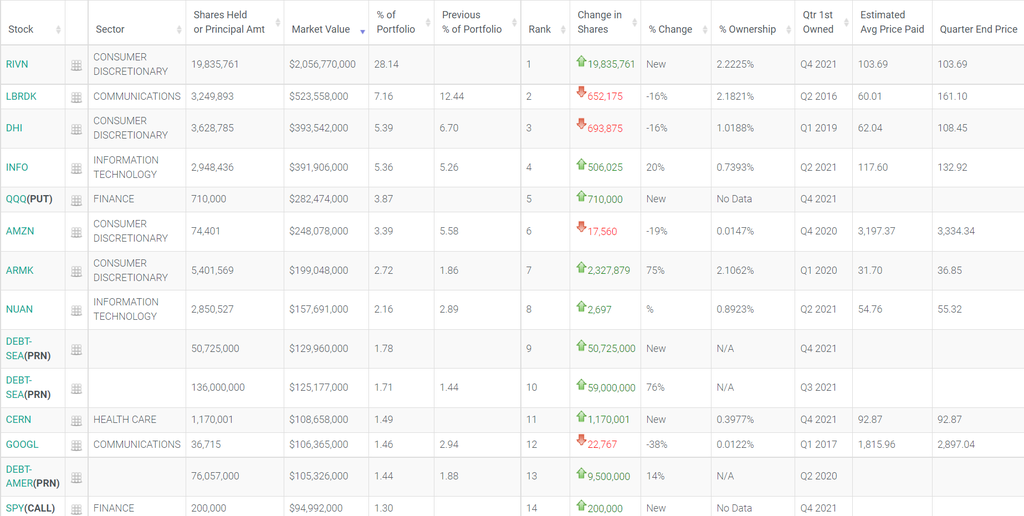Click the grid icon in CERN row
Image resolution: width=1024 pixels, height=516 pixels.
tap(76, 420)
